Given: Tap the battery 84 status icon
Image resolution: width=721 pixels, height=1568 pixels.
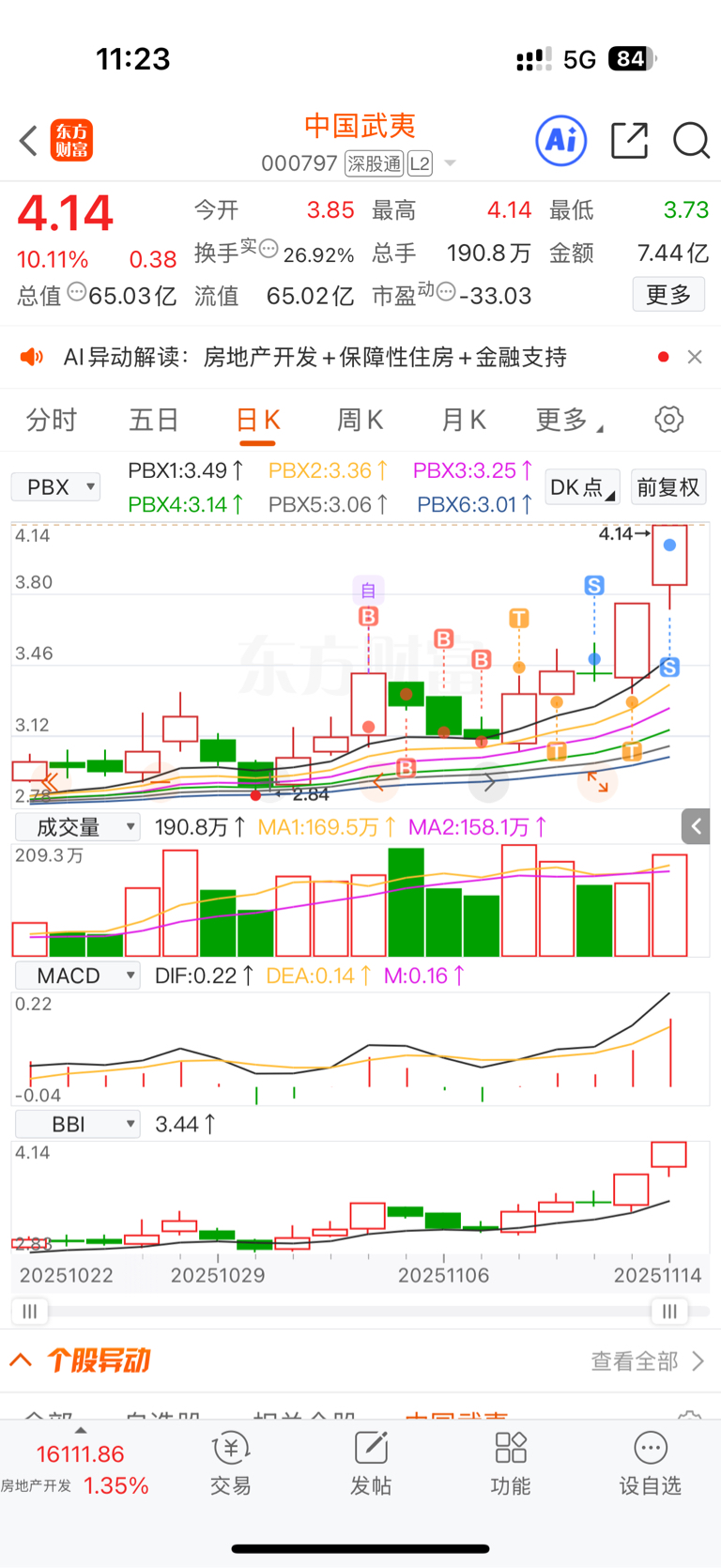Looking at the screenshot, I should tap(632, 59).
